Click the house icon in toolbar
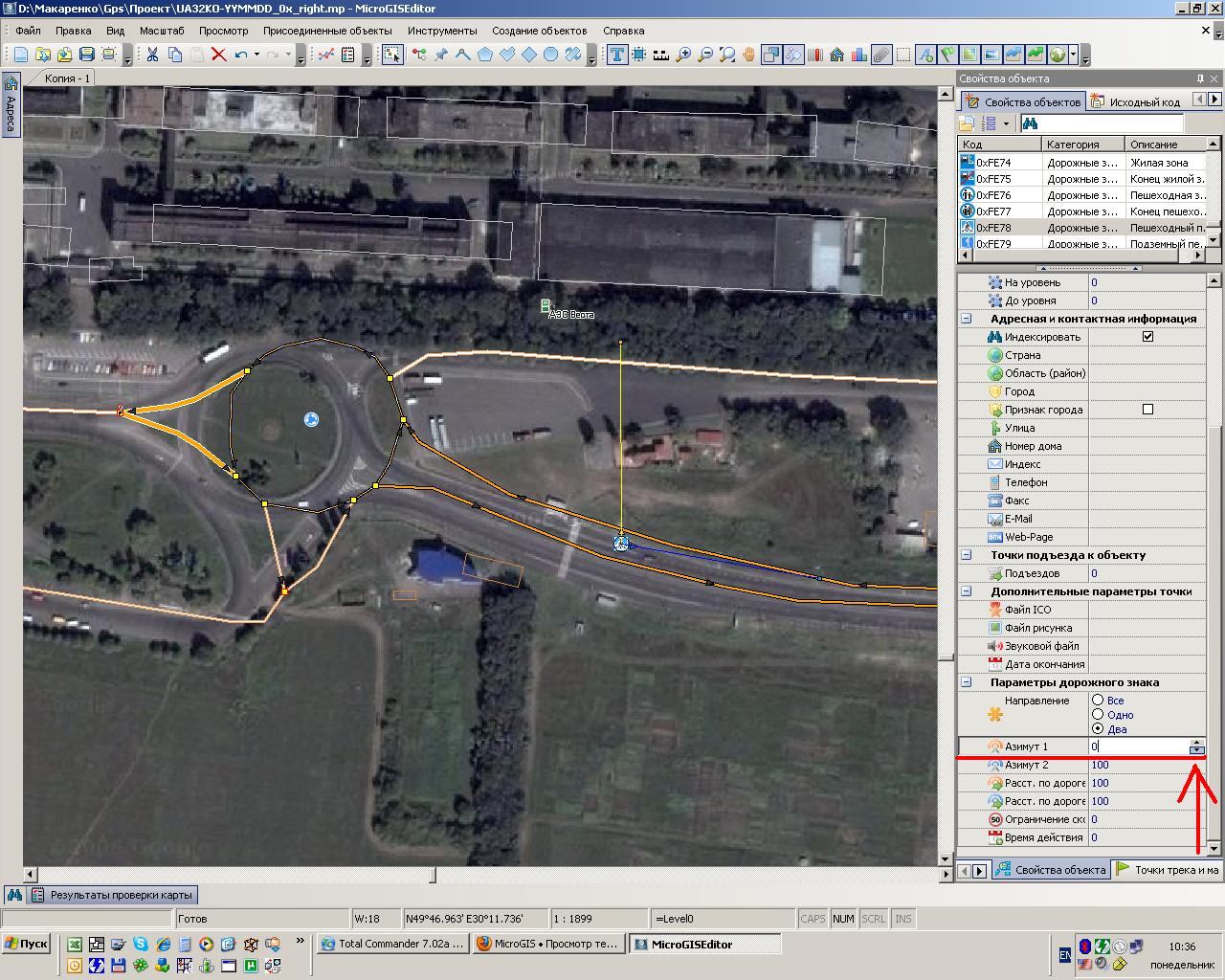This screenshot has height=980, width=1225. pyautogui.click(x=837, y=55)
